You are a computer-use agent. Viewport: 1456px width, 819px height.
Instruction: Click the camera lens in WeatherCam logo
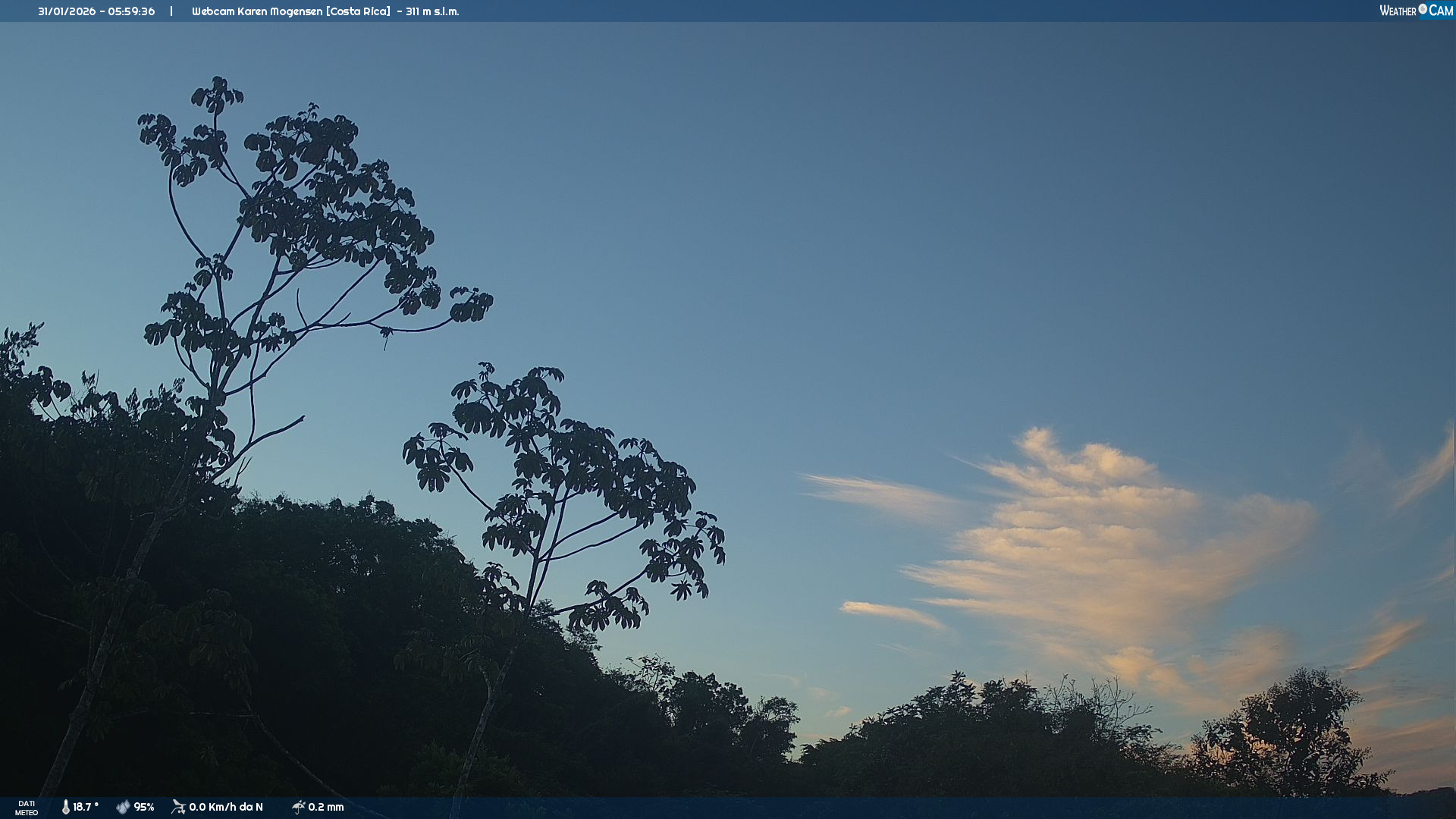[1423, 9]
